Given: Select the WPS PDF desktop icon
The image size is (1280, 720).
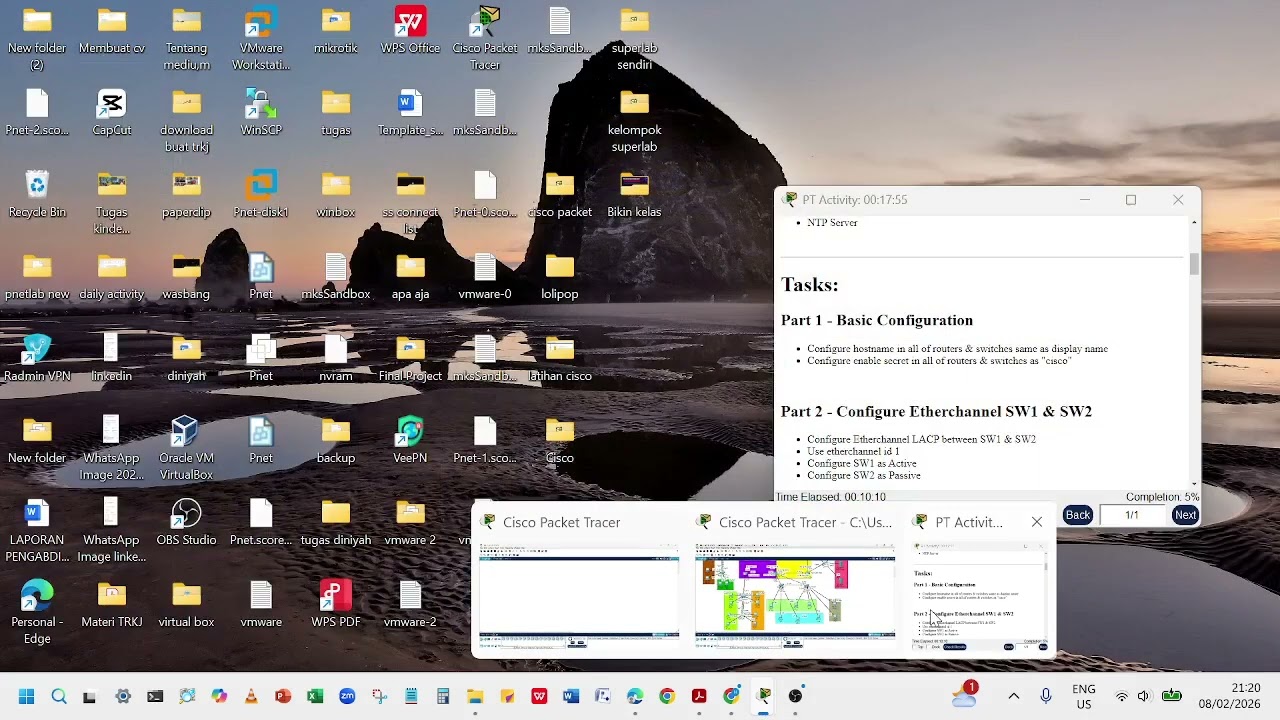Looking at the screenshot, I should [336, 604].
